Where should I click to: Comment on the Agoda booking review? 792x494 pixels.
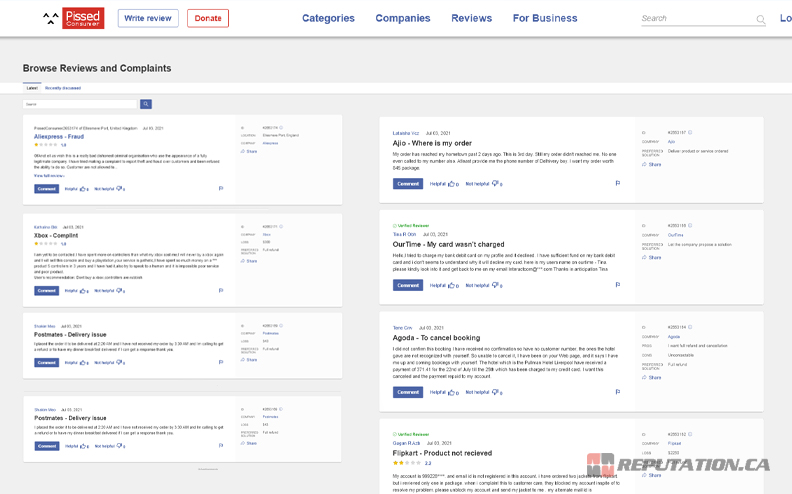tap(408, 392)
